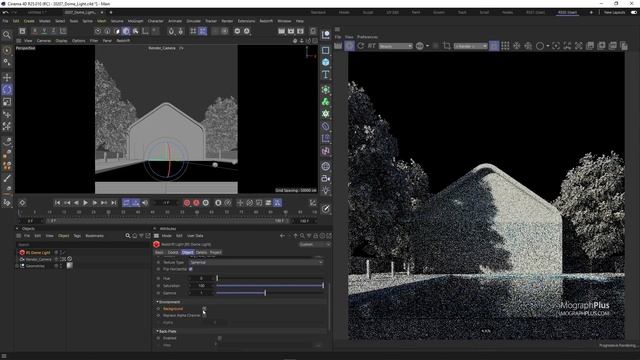This screenshot has height=360, width=640.
Task: Toggle the Back-Plate Enabled checkbox
Action: pos(220,338)
